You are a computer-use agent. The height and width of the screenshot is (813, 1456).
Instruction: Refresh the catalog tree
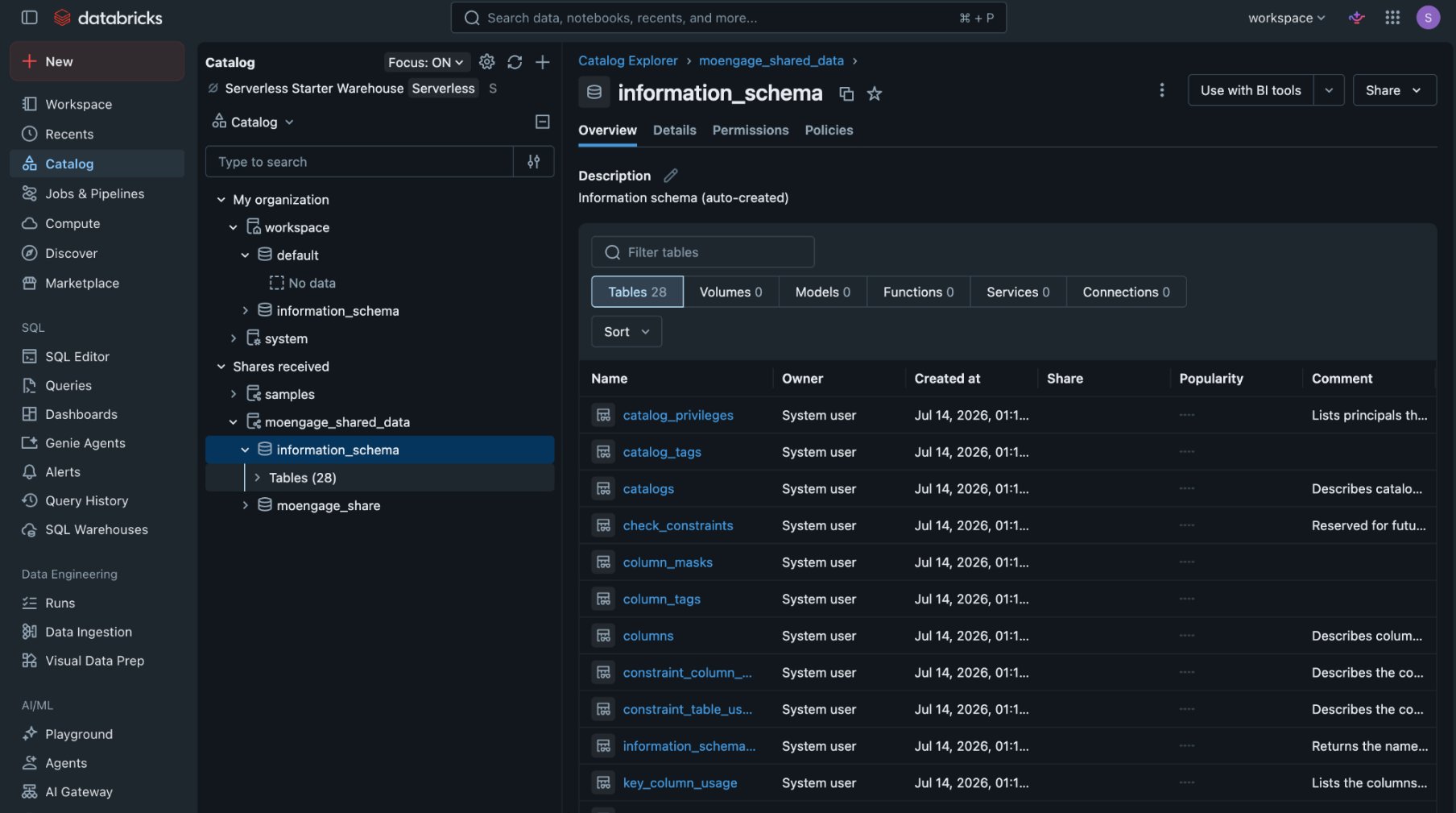point(515,62)
